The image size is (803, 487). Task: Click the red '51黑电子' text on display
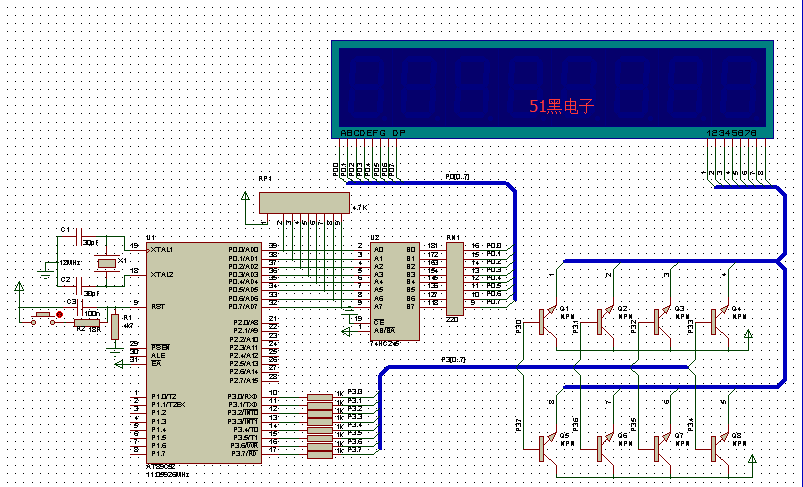pos(561,107)
